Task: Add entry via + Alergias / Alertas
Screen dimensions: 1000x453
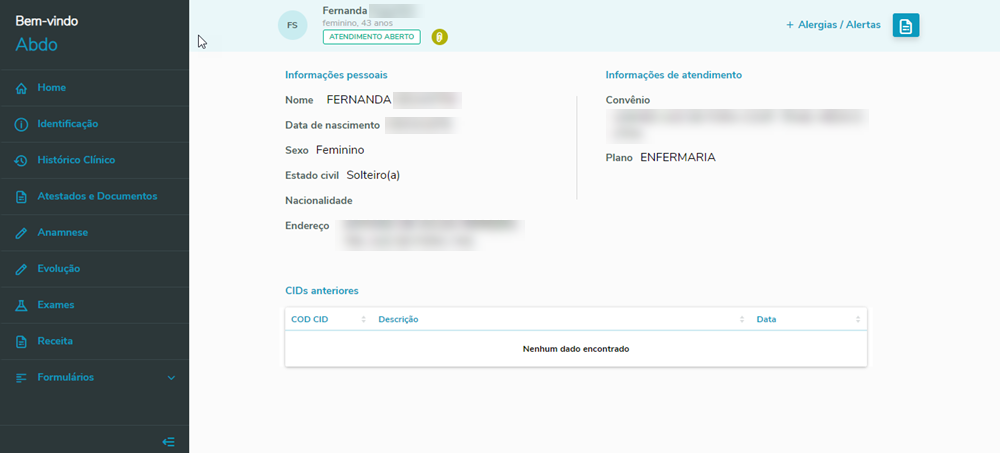Action: tap(833, 25)
